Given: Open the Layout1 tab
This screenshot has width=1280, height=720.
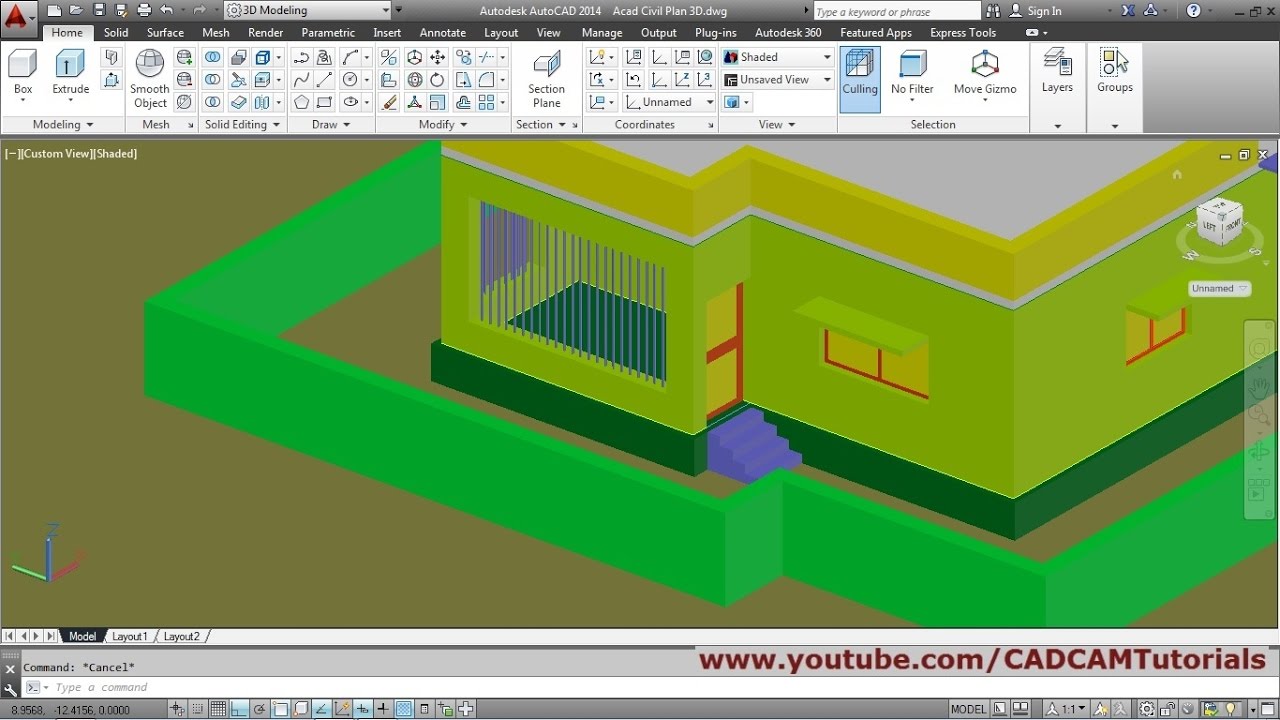Looking at the screenshot, I should 129,636.
